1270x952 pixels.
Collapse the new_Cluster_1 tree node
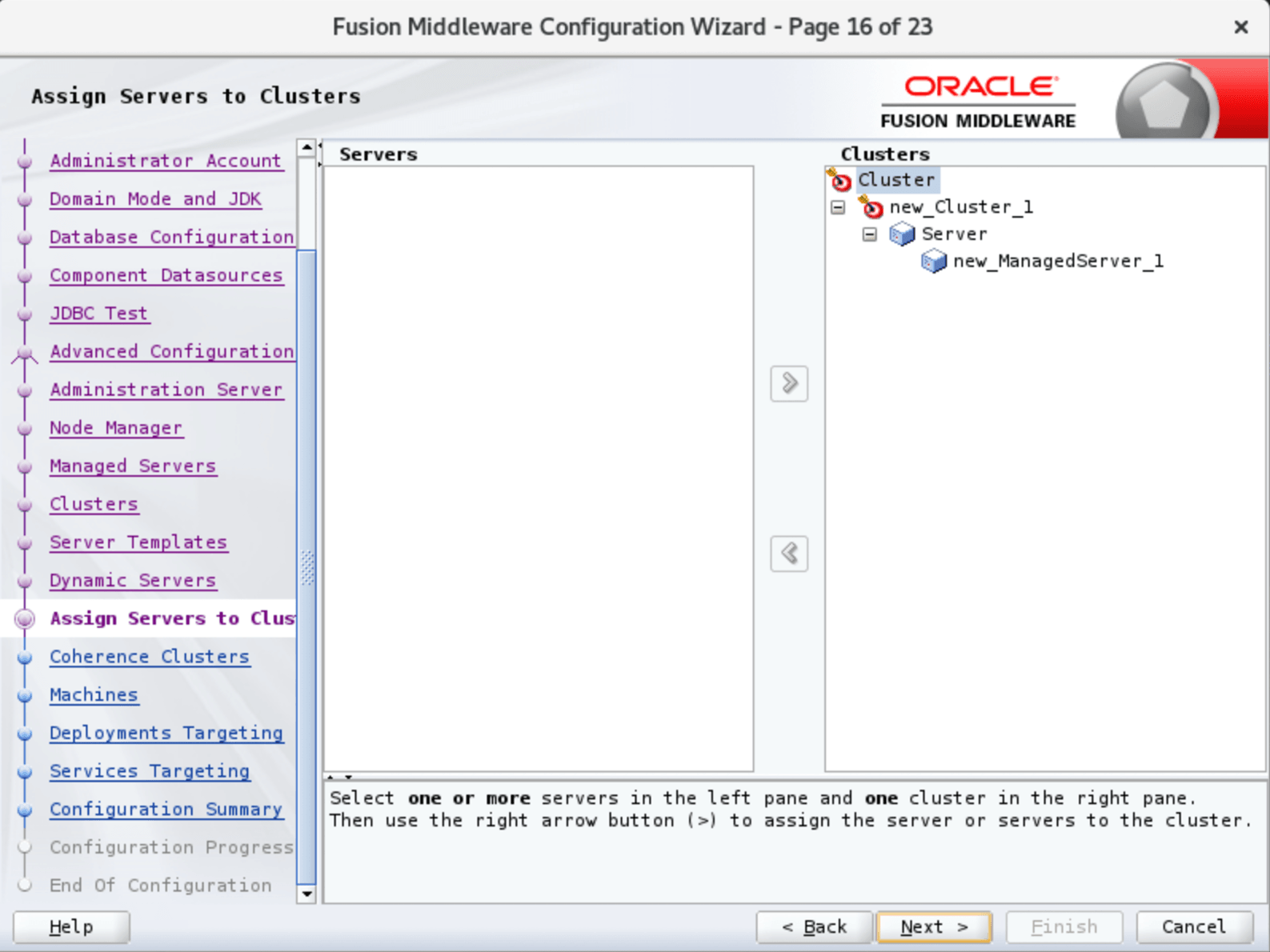(838, 208)
